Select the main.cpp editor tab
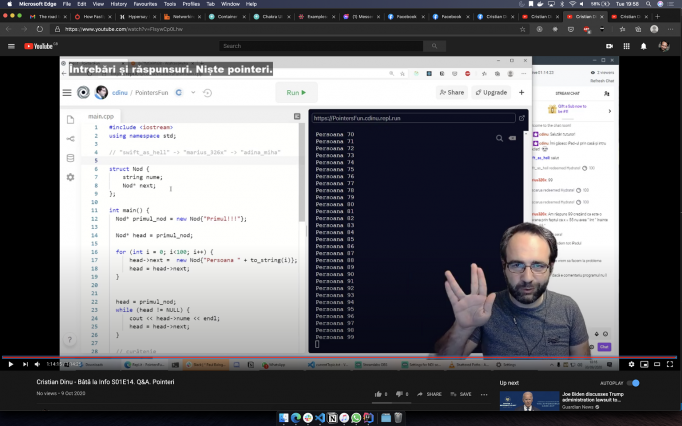Viewport: 682px width, 426px height. pyautogui.click(x=100, y=116)
